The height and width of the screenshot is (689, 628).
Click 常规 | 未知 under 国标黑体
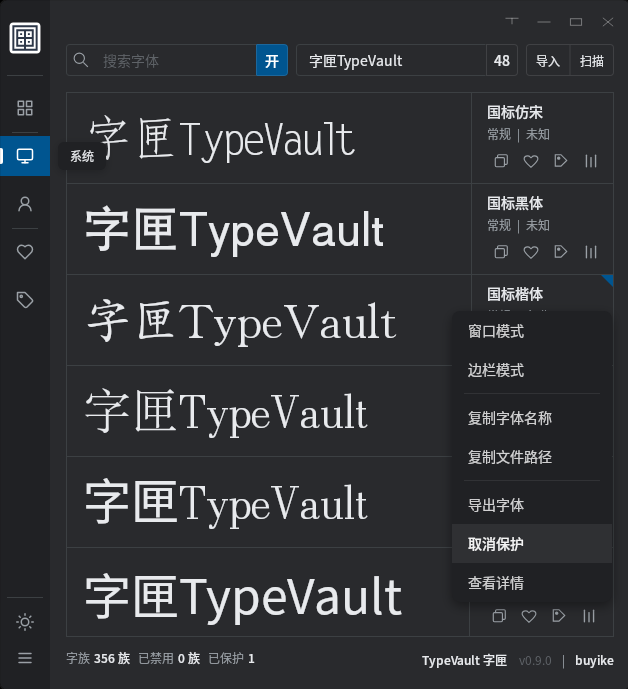click(518, 225)
